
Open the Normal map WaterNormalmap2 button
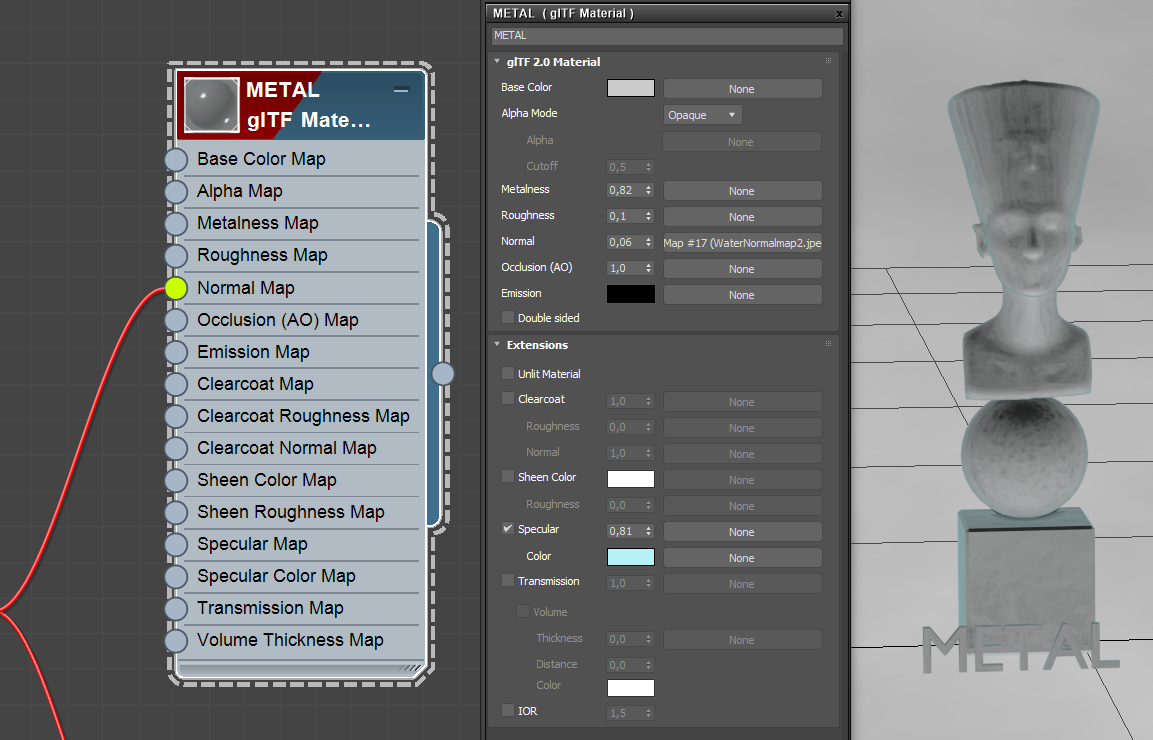(742, 243)
